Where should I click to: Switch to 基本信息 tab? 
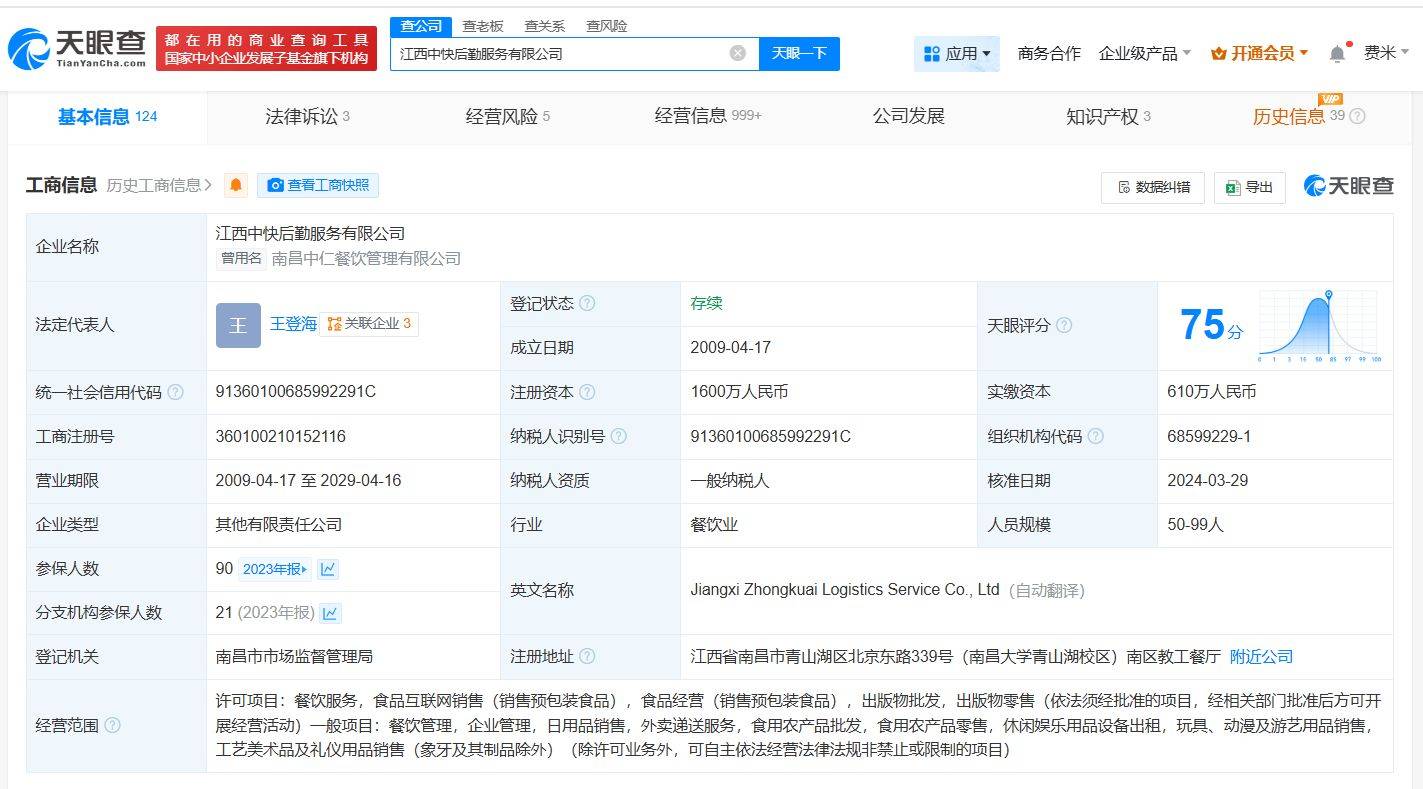point(107,116)
